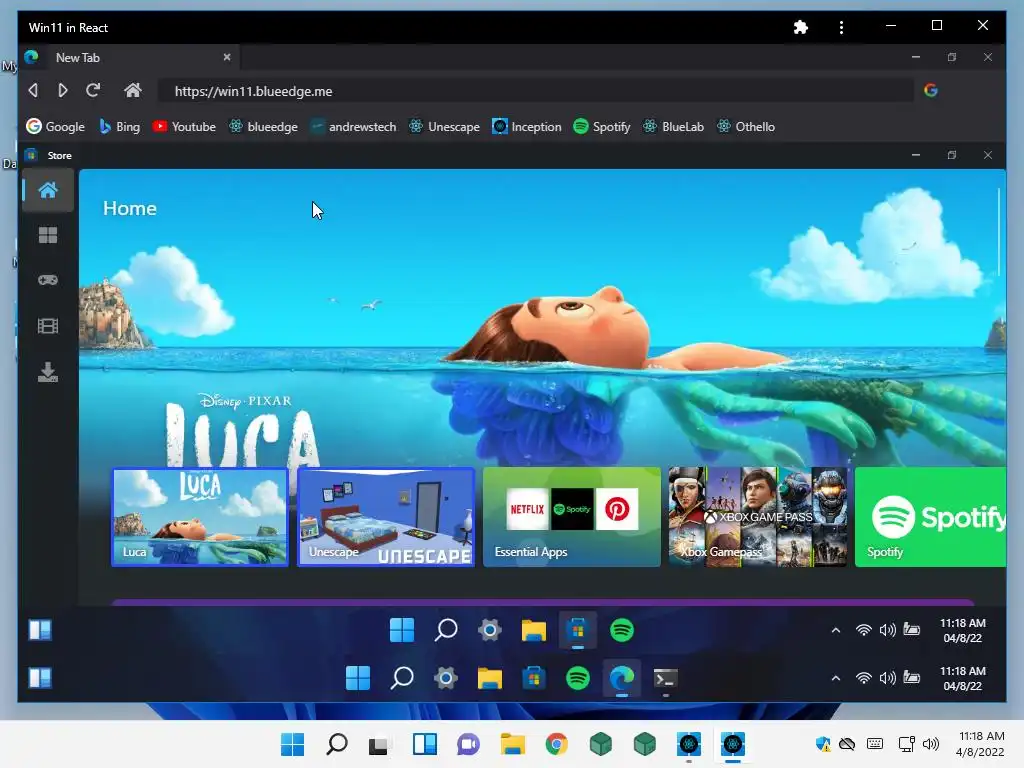1024x768 pixels.
Task: Reload the page with the refresh icon
Action: point(93,90)
